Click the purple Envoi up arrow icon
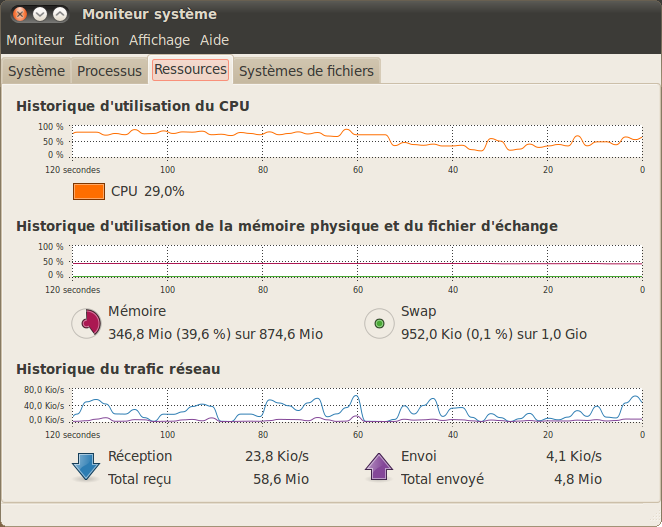The image size is (662, 527). tap(379, 467)
